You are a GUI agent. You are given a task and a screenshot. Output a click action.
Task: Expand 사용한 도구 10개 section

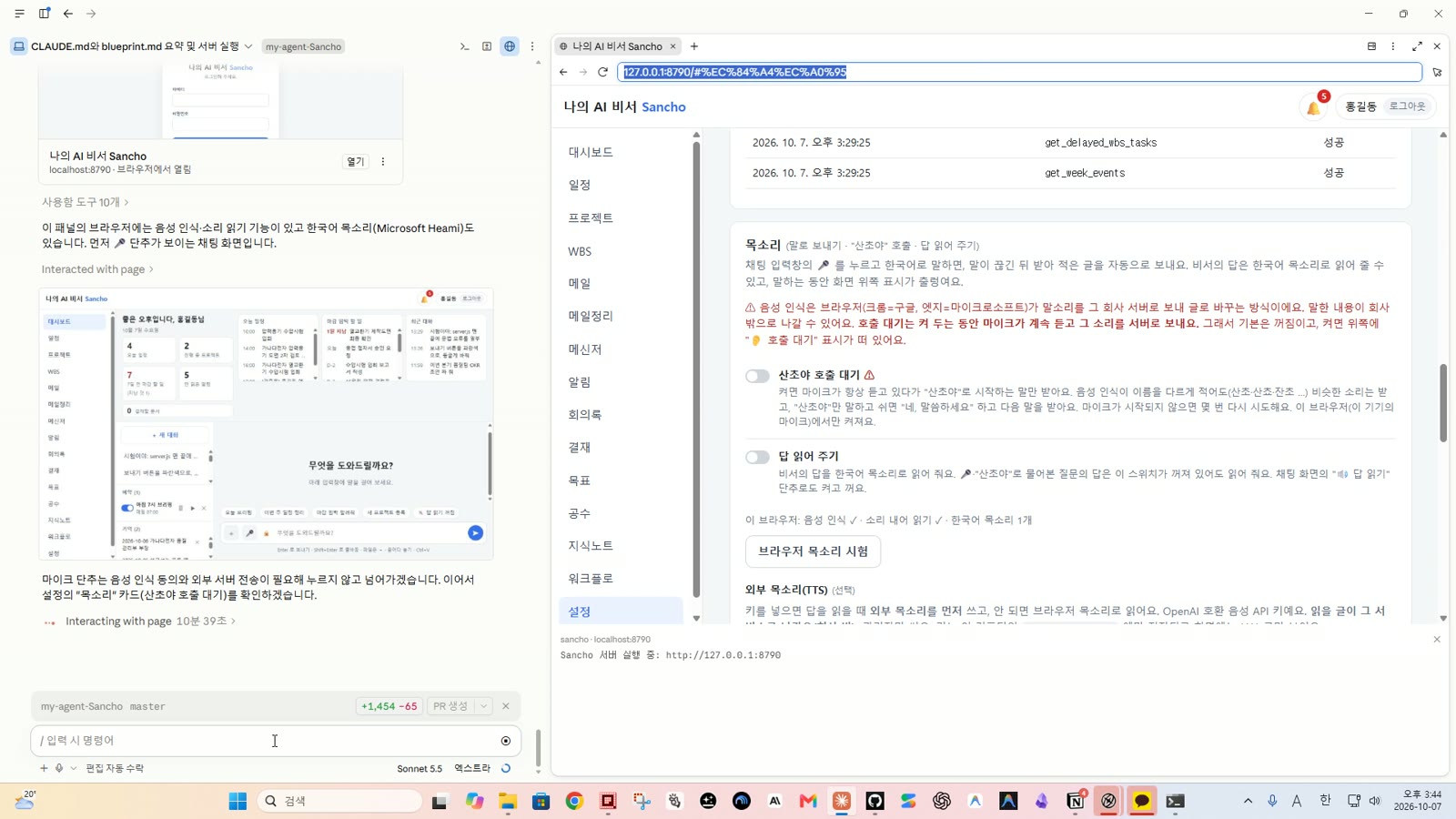tap(85, 202)
